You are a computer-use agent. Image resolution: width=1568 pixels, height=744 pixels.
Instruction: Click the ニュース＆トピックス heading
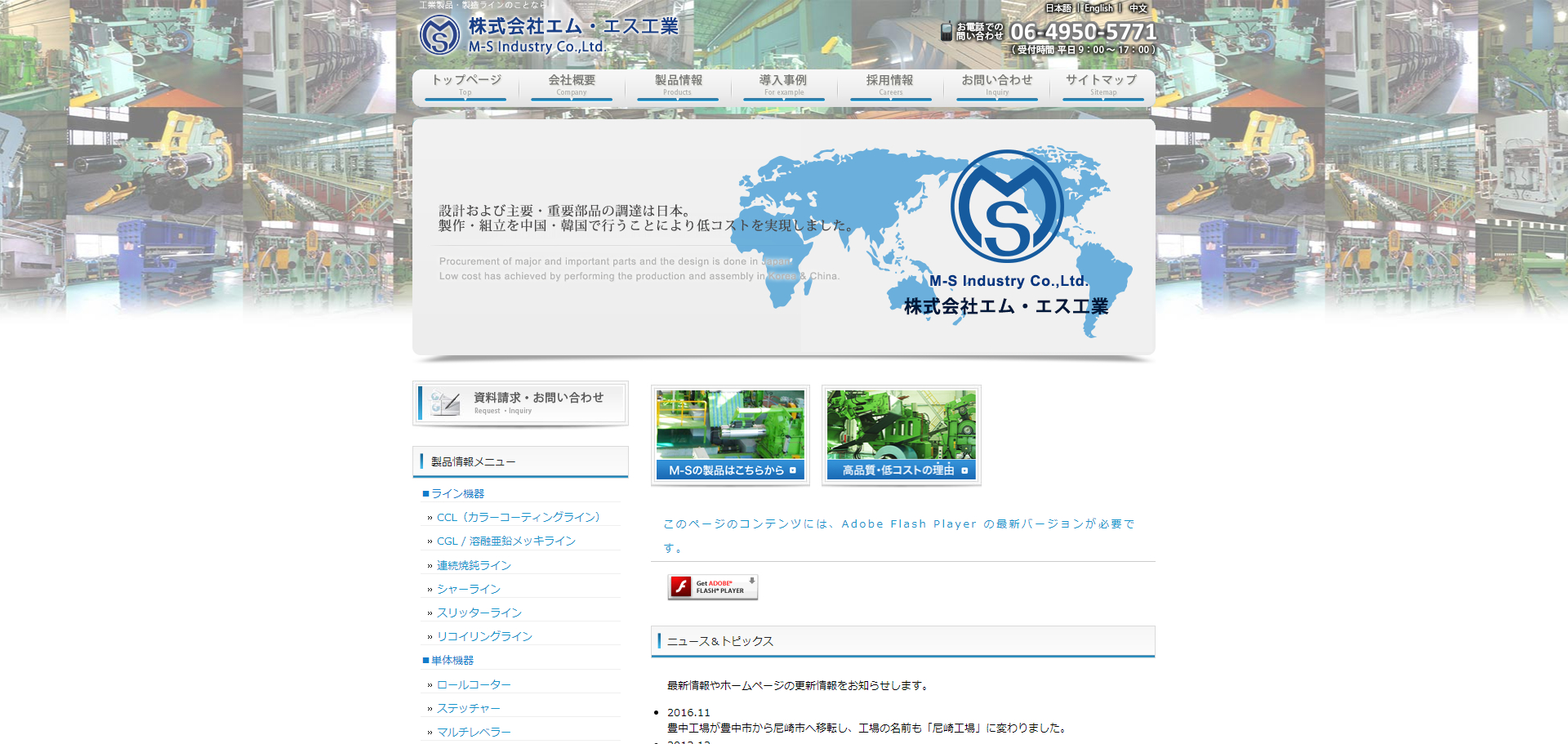903,641
